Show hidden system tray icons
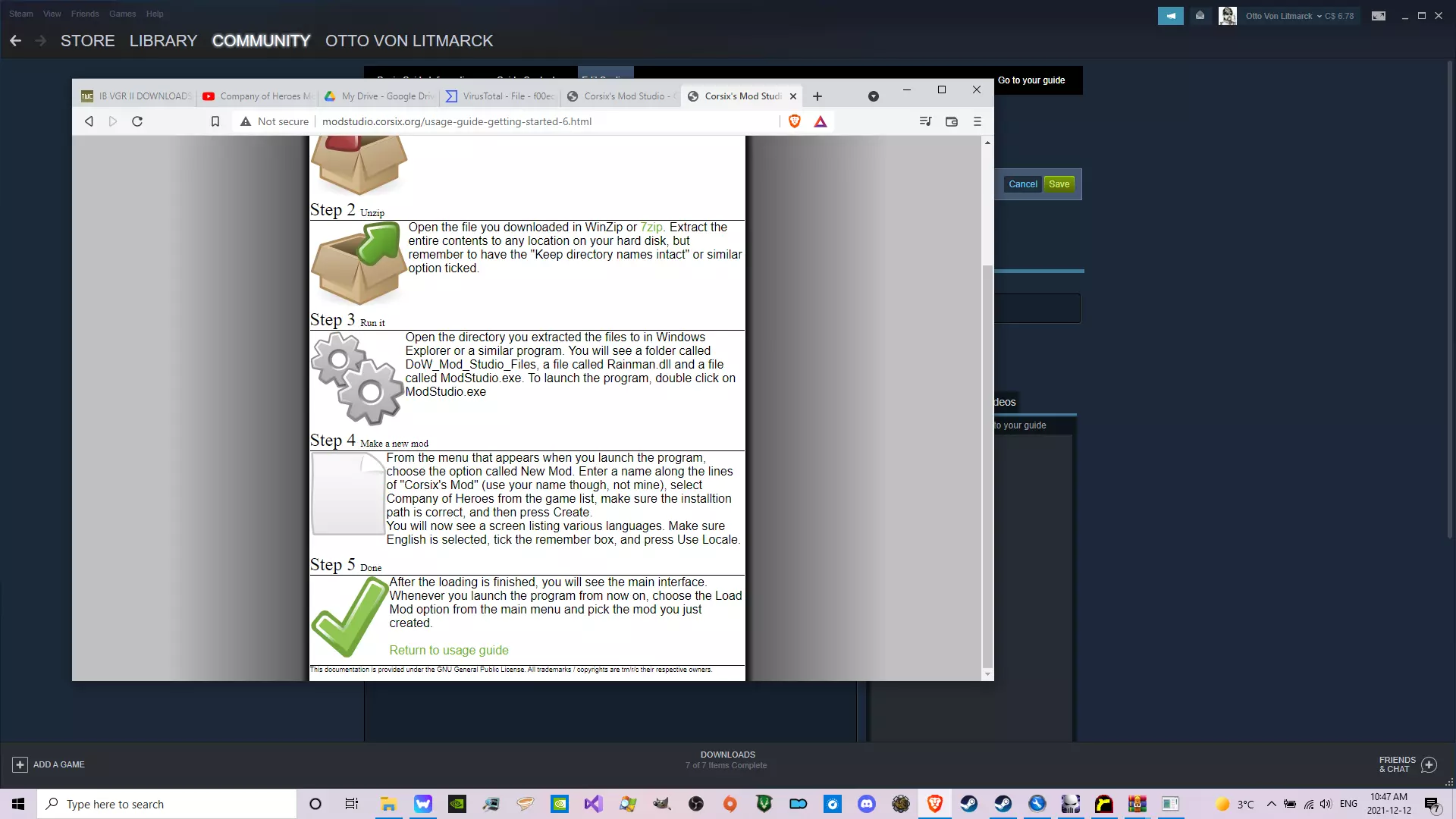 (x=1271, y=804)
